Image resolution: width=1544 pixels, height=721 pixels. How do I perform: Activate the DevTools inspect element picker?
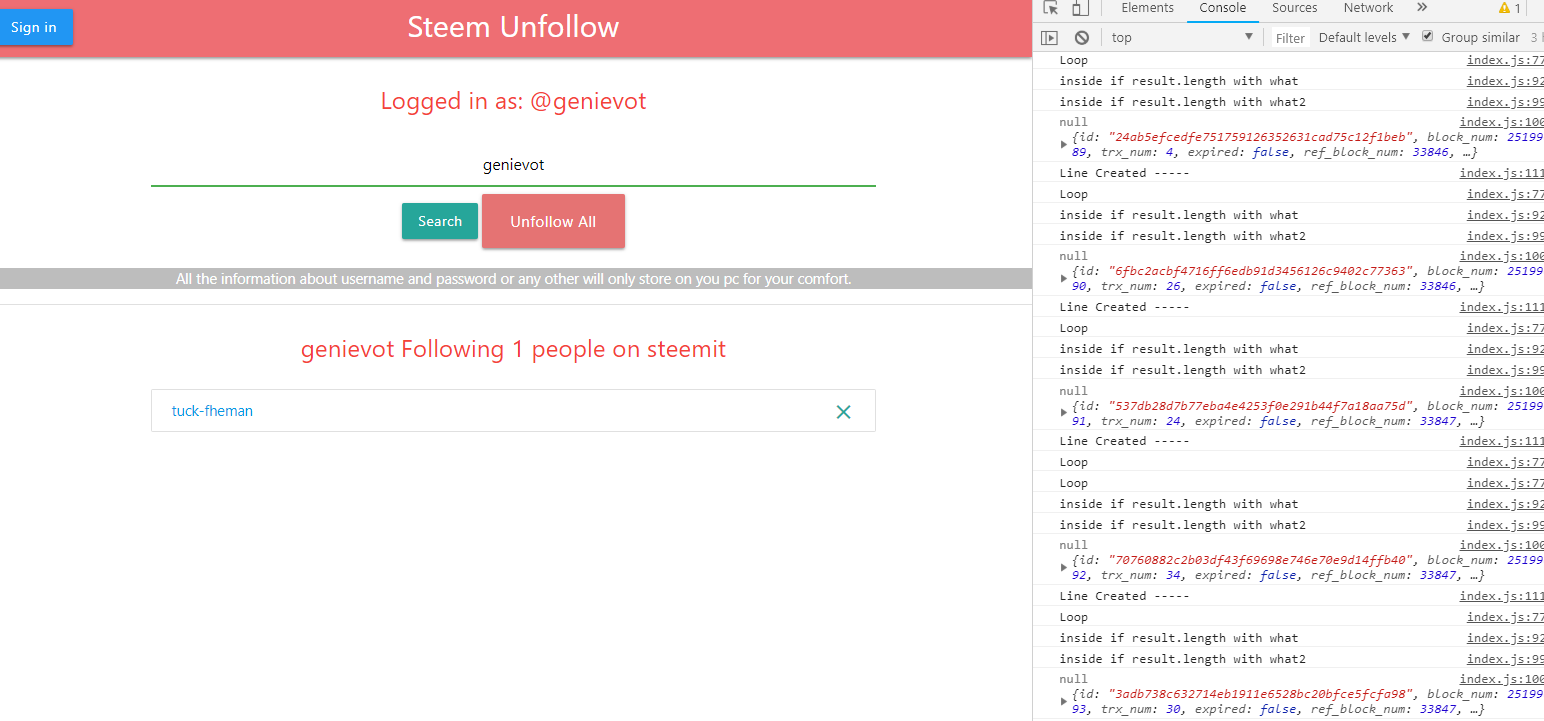coord(1051,8)
